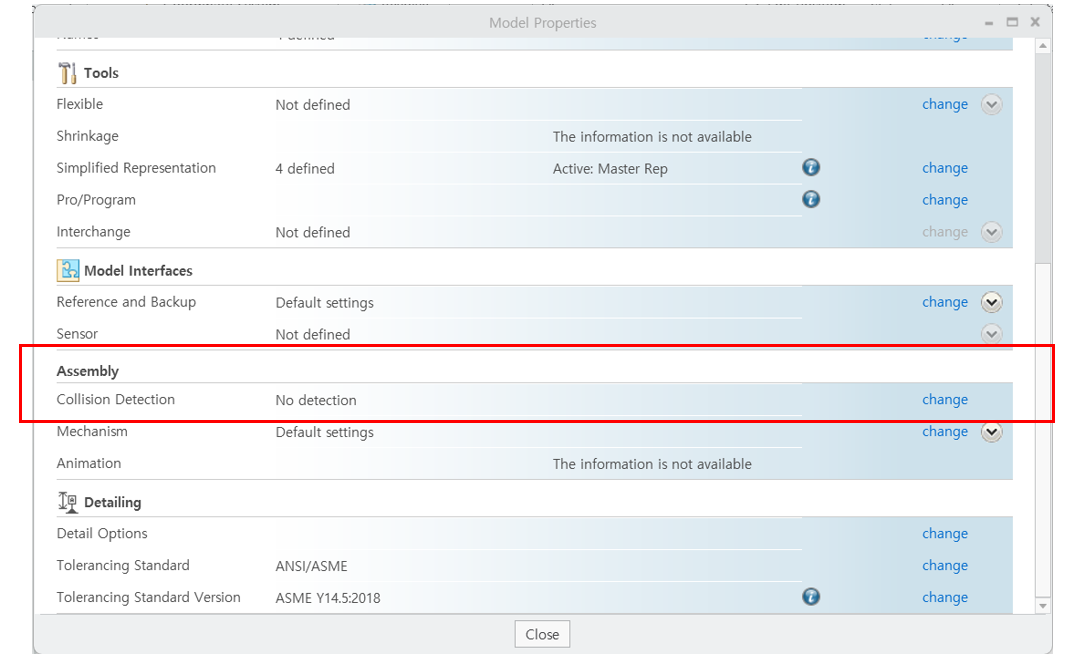This screenshot has height=670, width=1073.
Task: Click the Model Interfaces section icon
Action: 68,270
